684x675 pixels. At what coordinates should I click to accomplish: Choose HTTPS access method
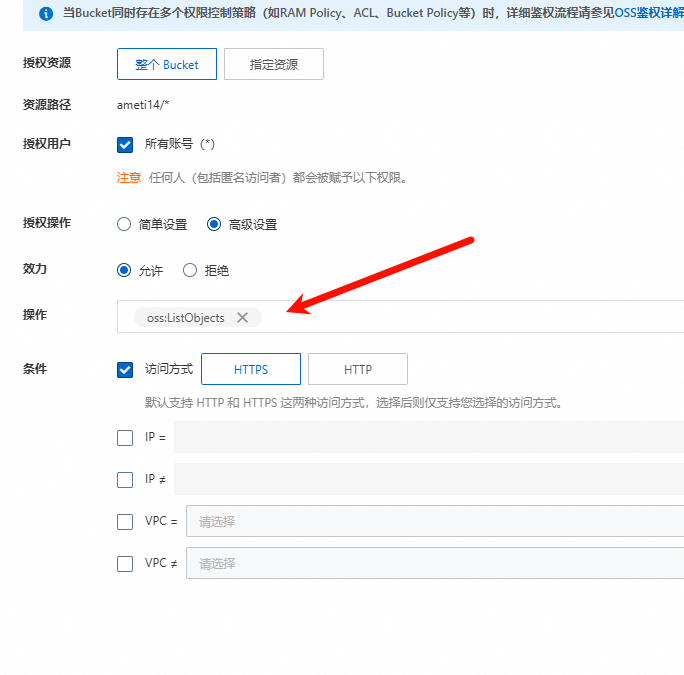coord(251,369)
